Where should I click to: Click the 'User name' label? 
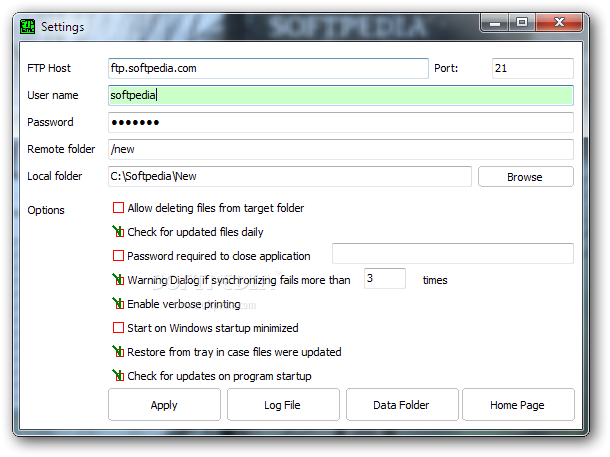tap(53, 95)
